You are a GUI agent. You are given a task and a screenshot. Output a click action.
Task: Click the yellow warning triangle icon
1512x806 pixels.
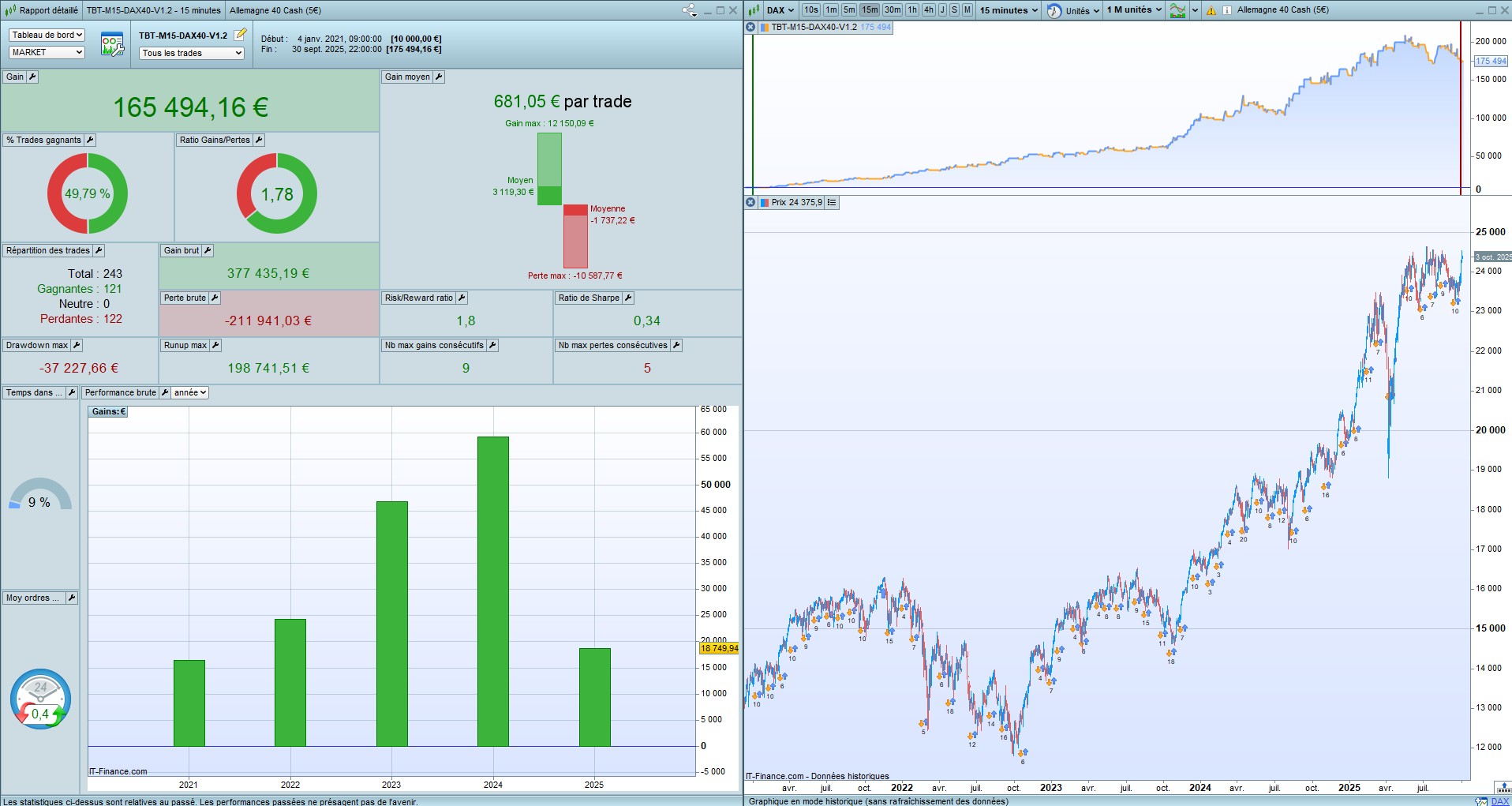click(x=1211, y=10)
